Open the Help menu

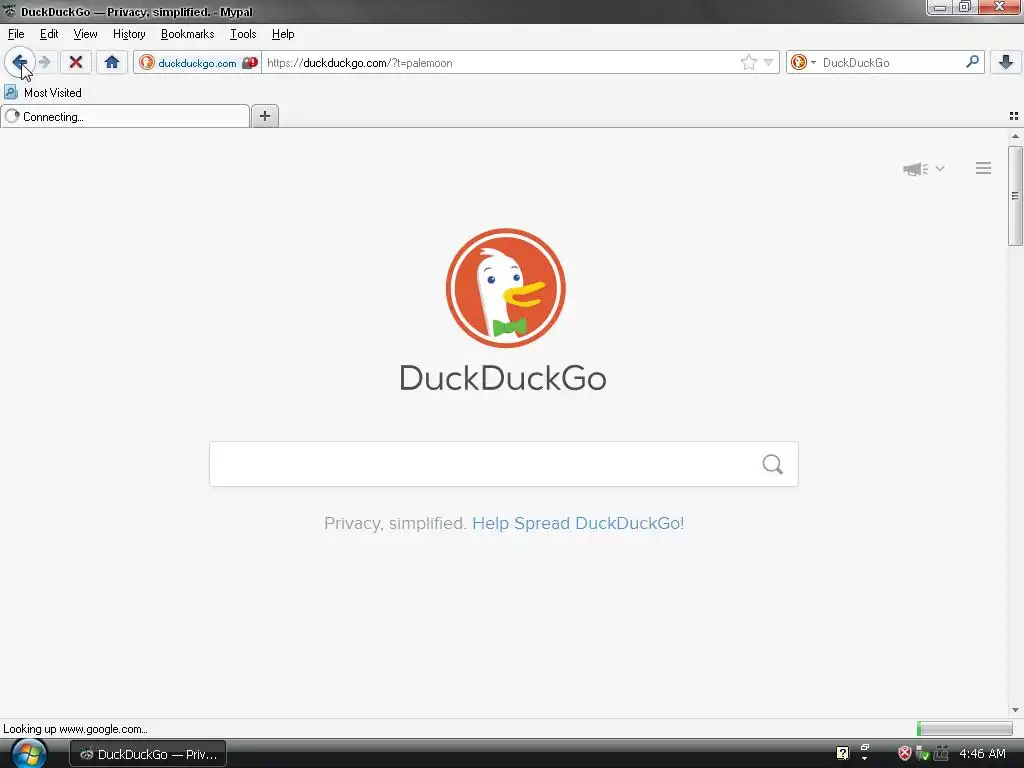tap(283, 34)
